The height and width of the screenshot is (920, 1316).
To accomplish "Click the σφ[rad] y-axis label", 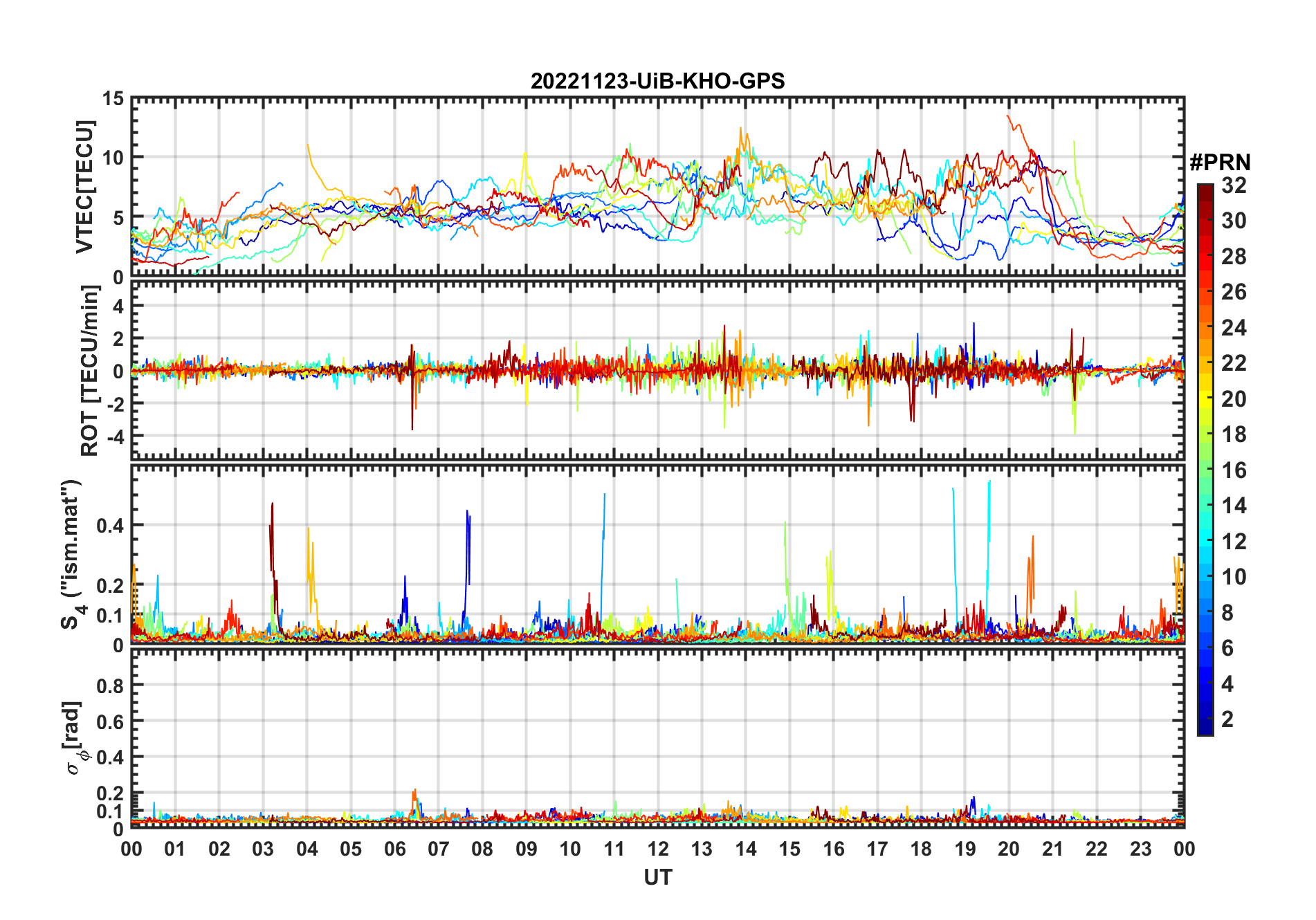I will click(76, 737).
